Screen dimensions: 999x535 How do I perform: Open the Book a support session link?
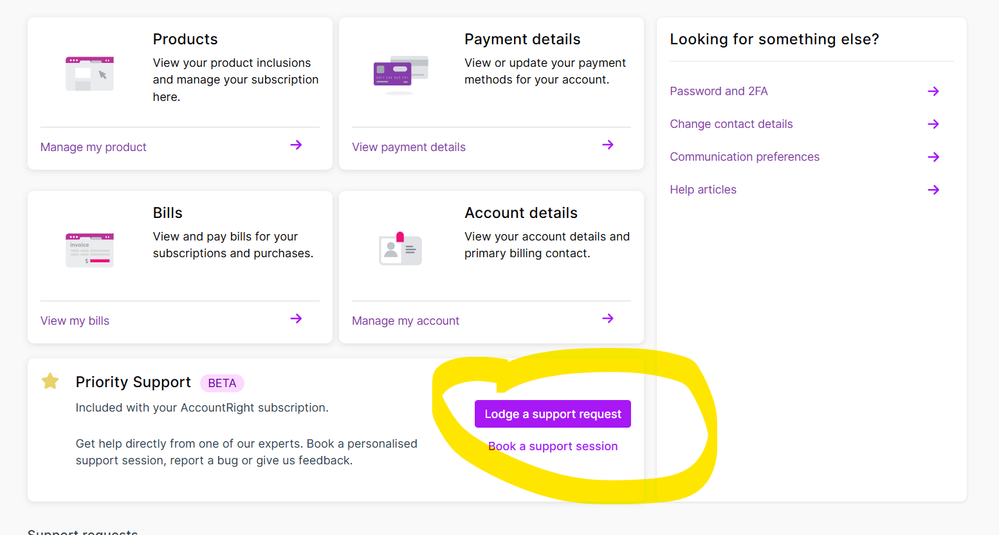(553, 446)
